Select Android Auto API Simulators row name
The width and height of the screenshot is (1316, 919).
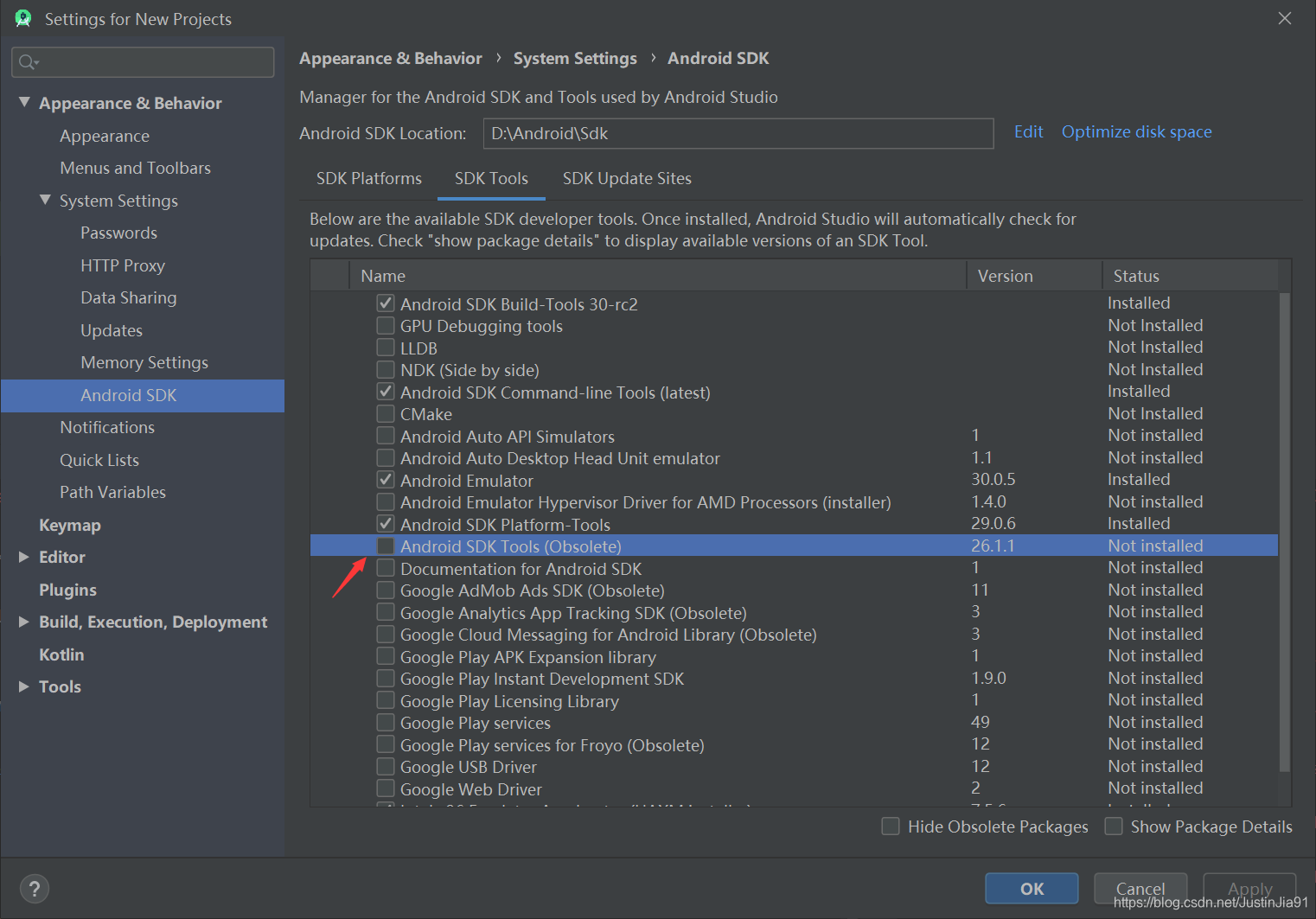coord(508,437)
